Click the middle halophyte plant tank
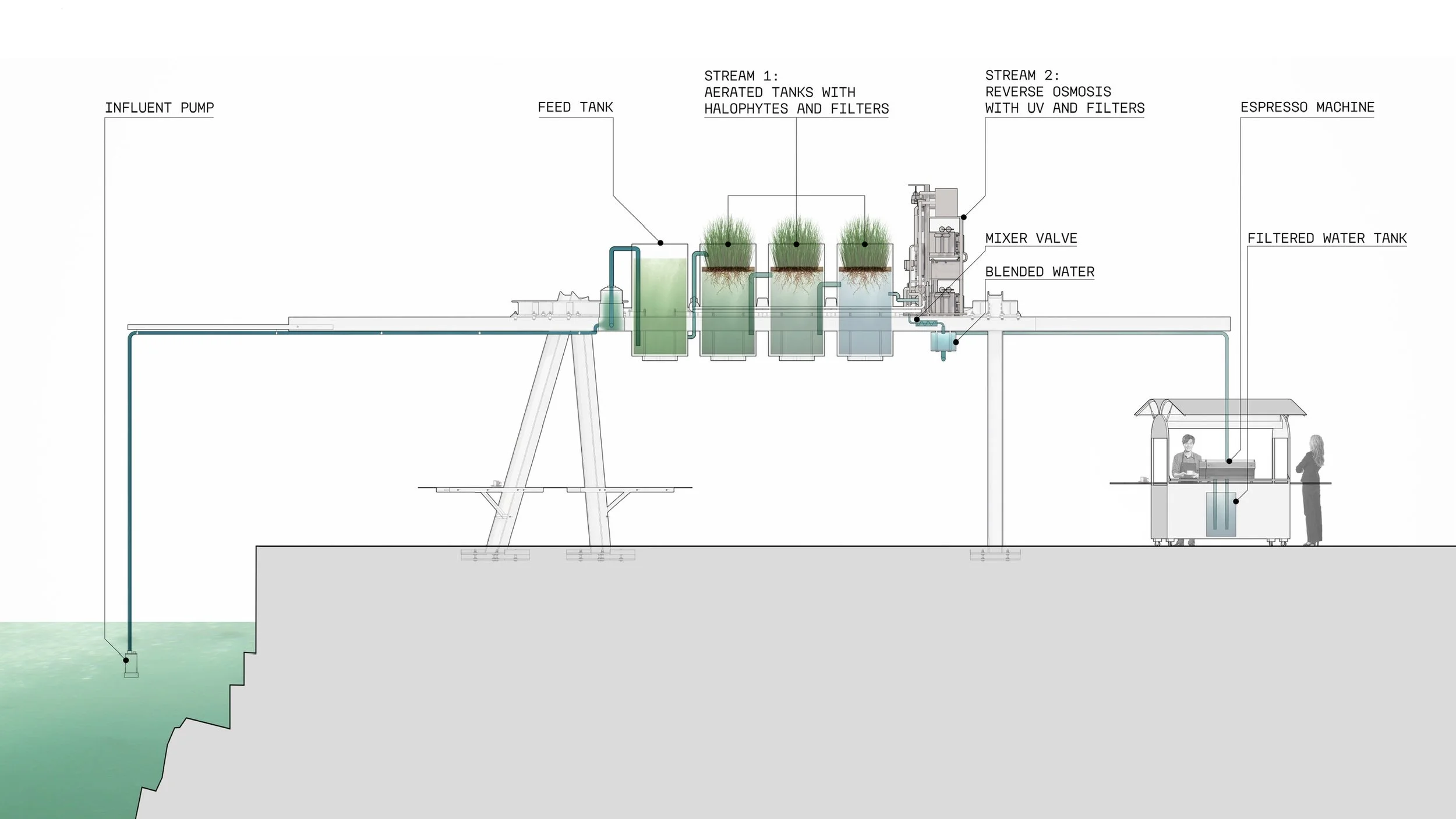 tap(796, 303)
